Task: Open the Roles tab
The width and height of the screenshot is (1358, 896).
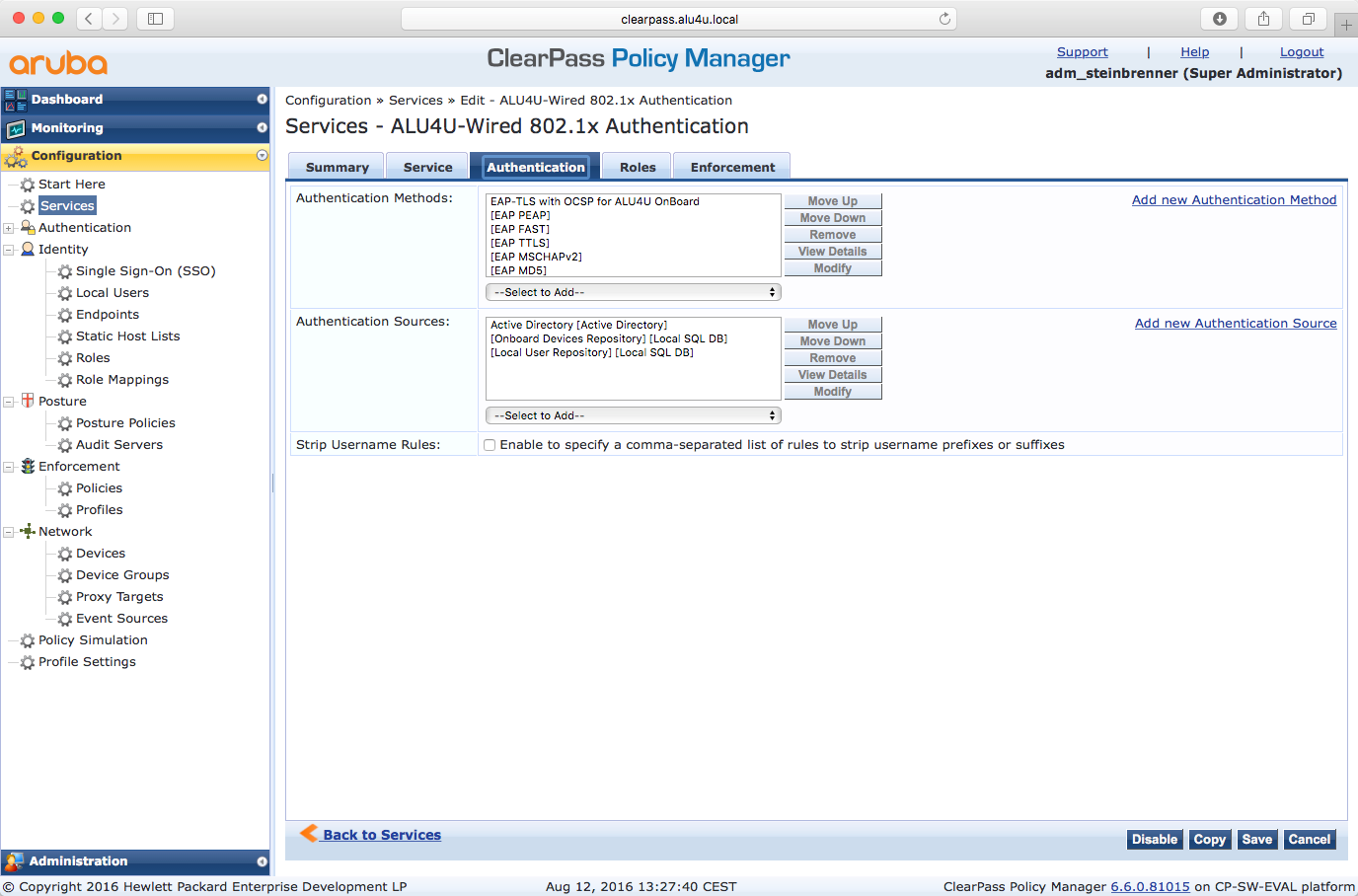Action: click(638, 167)
